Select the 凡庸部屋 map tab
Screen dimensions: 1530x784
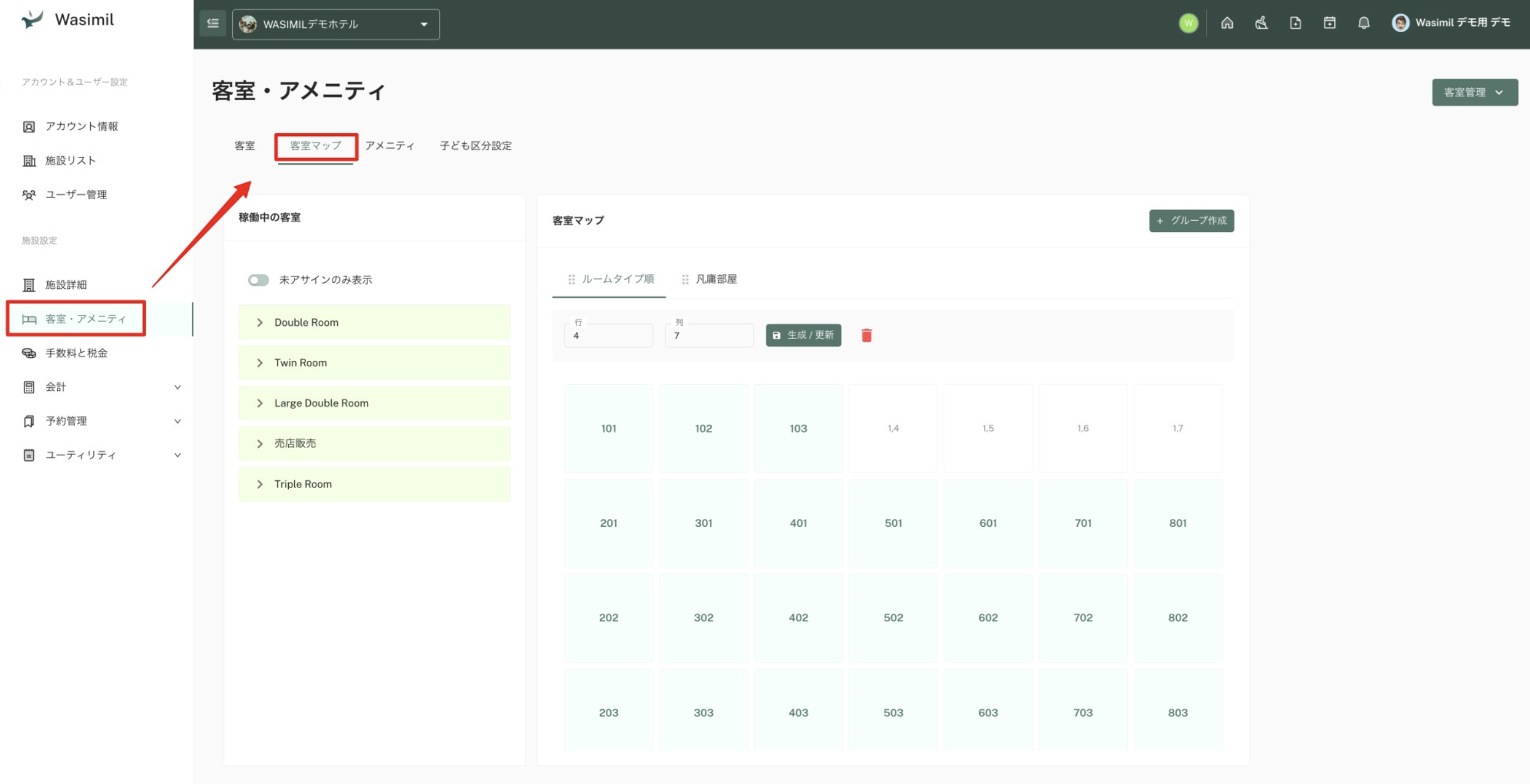click(x=715, y=279)
